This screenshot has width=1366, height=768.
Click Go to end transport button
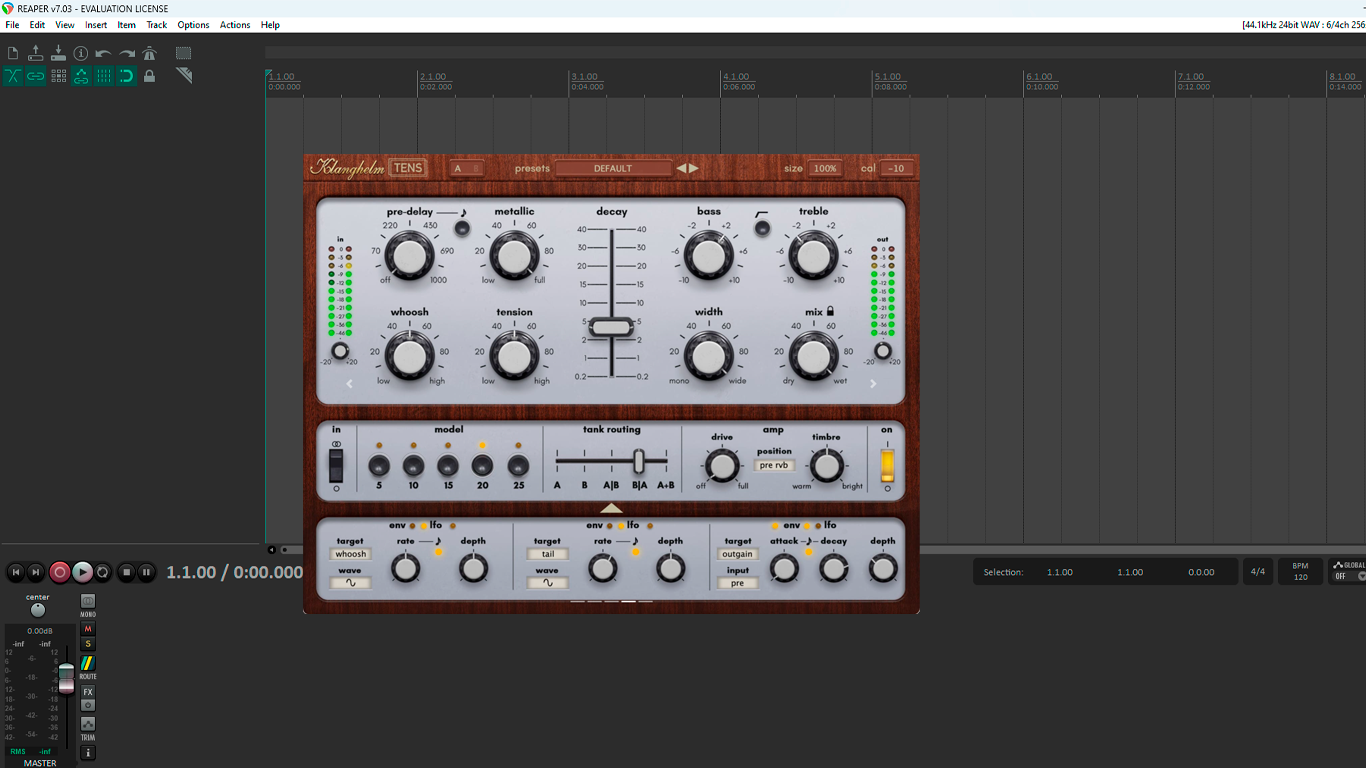click(36, 572)
